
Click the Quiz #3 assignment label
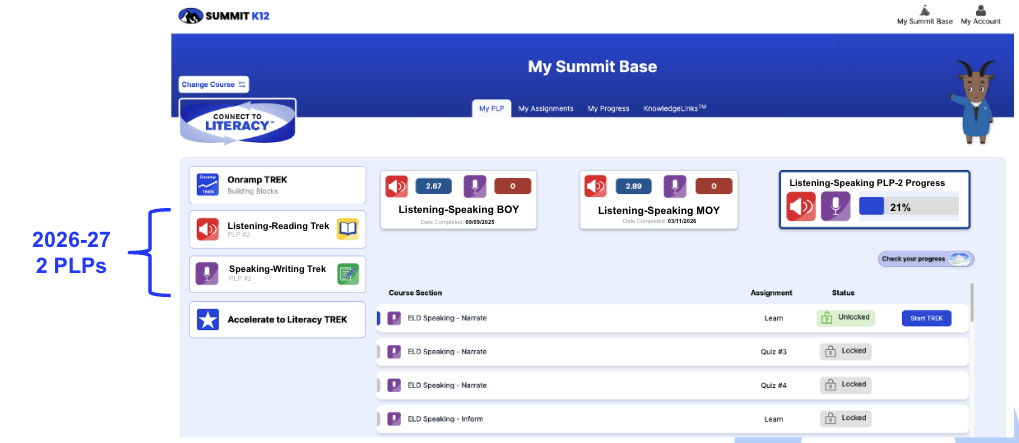[x=773, y=351]
